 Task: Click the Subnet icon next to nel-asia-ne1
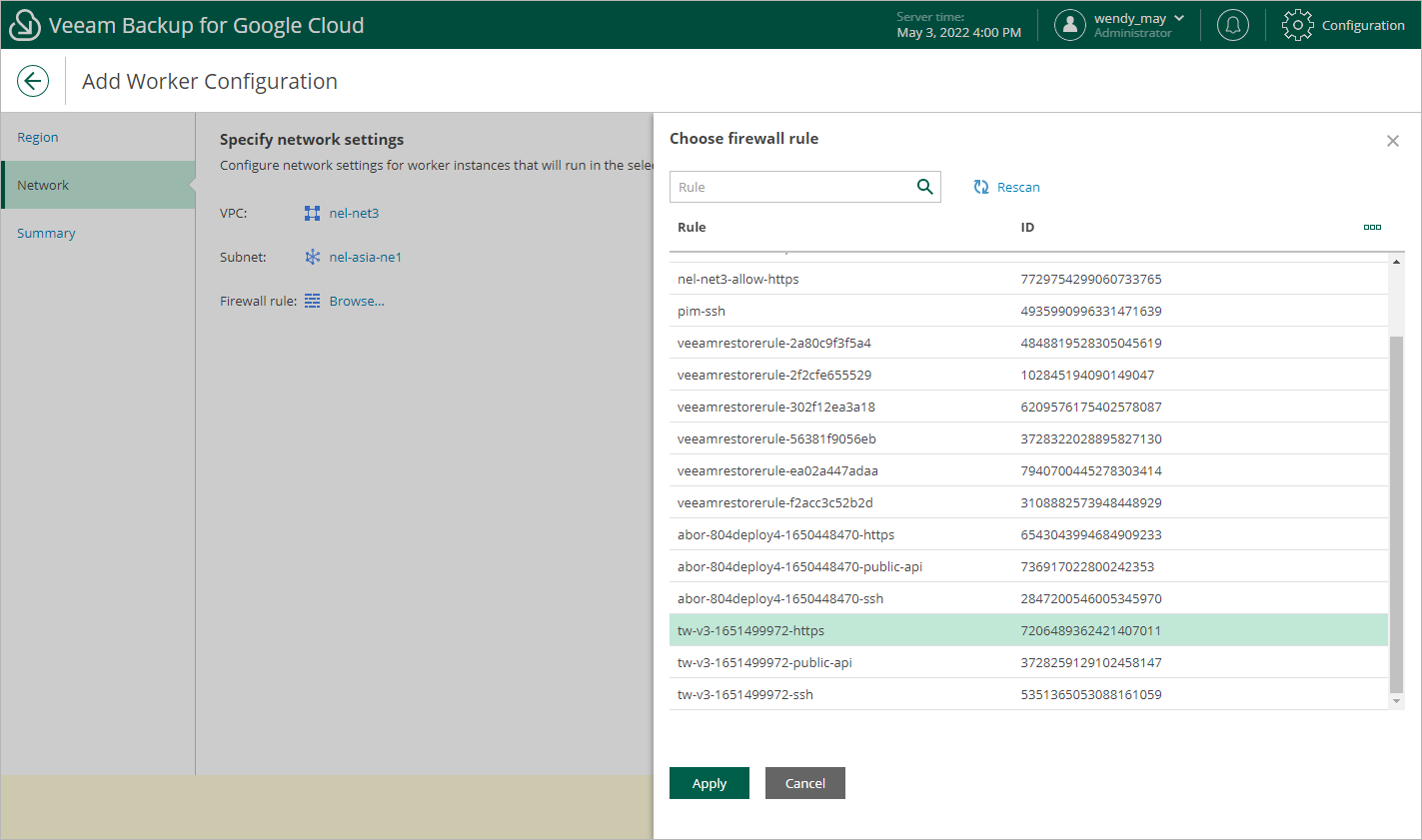pos(312,257)
